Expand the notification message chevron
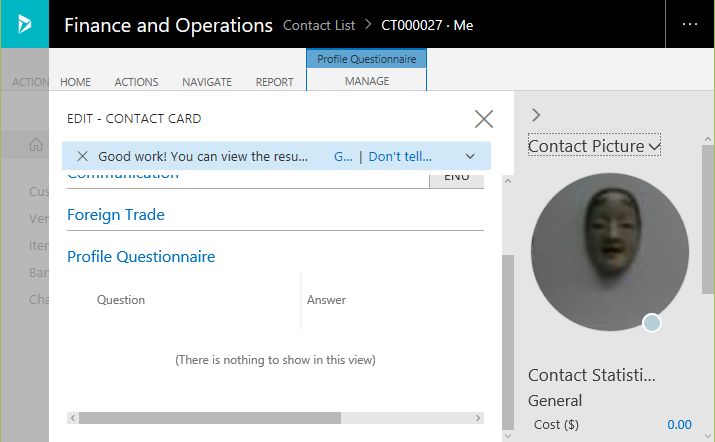 (470, 156)
